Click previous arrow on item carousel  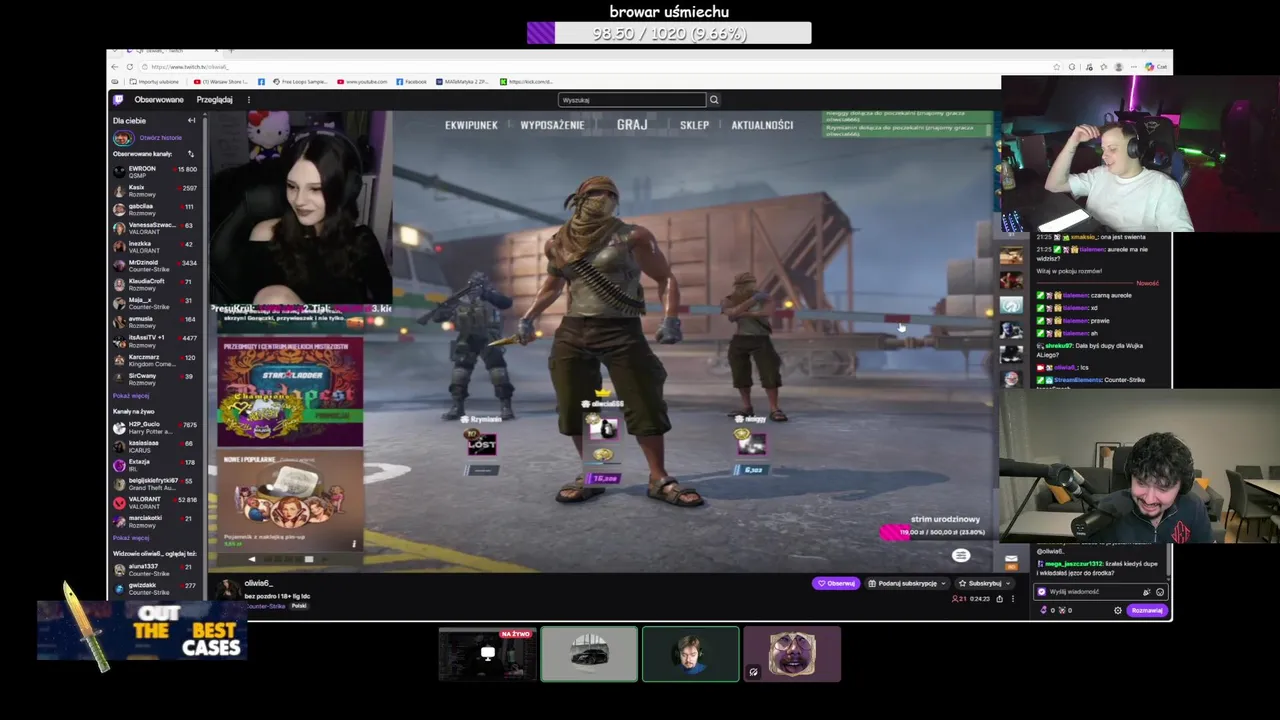252,559
